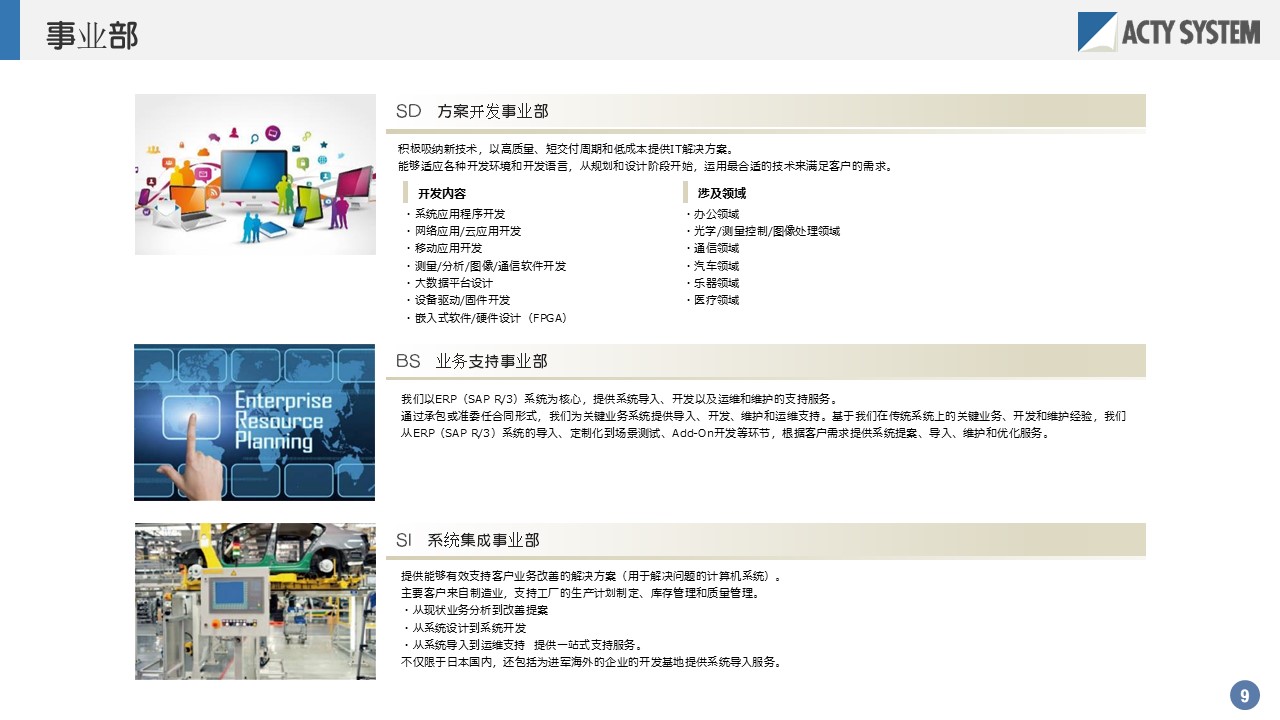Select the BS 业务支持事业部 heading
1280x720 pixels.
(471, 361)
